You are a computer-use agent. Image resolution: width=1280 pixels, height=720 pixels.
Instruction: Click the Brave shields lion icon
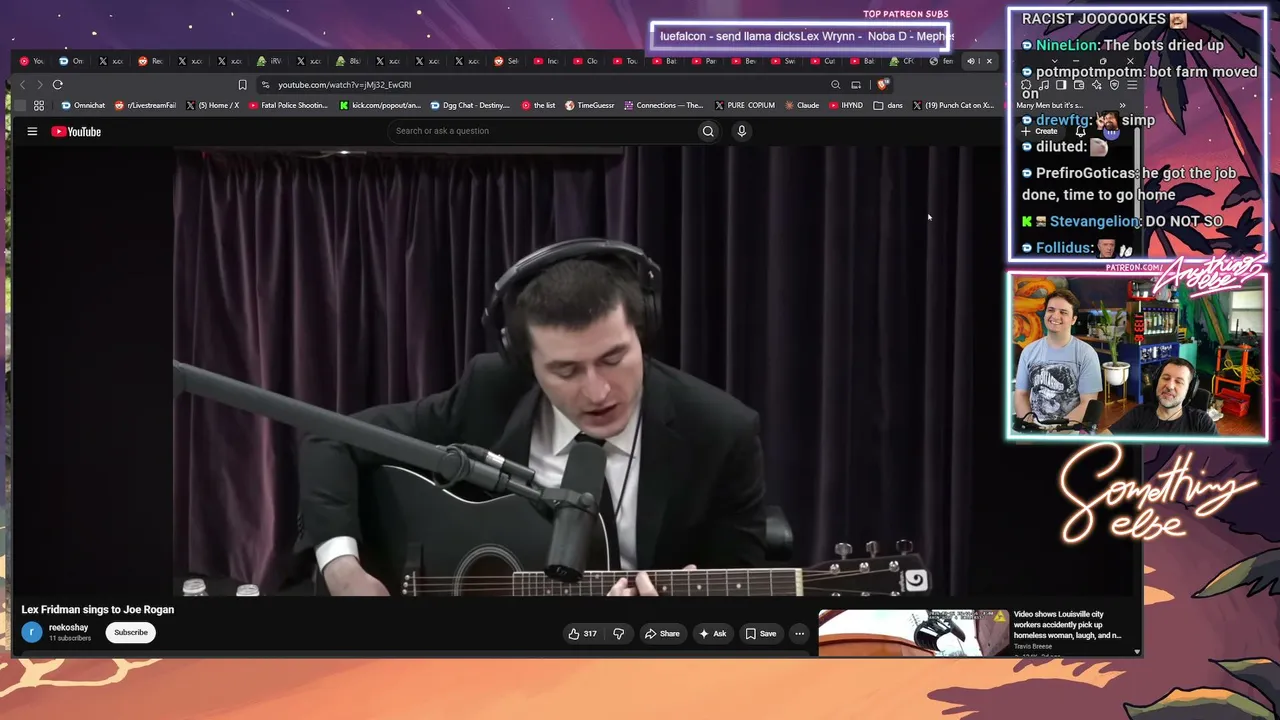(x=882, y=85)
